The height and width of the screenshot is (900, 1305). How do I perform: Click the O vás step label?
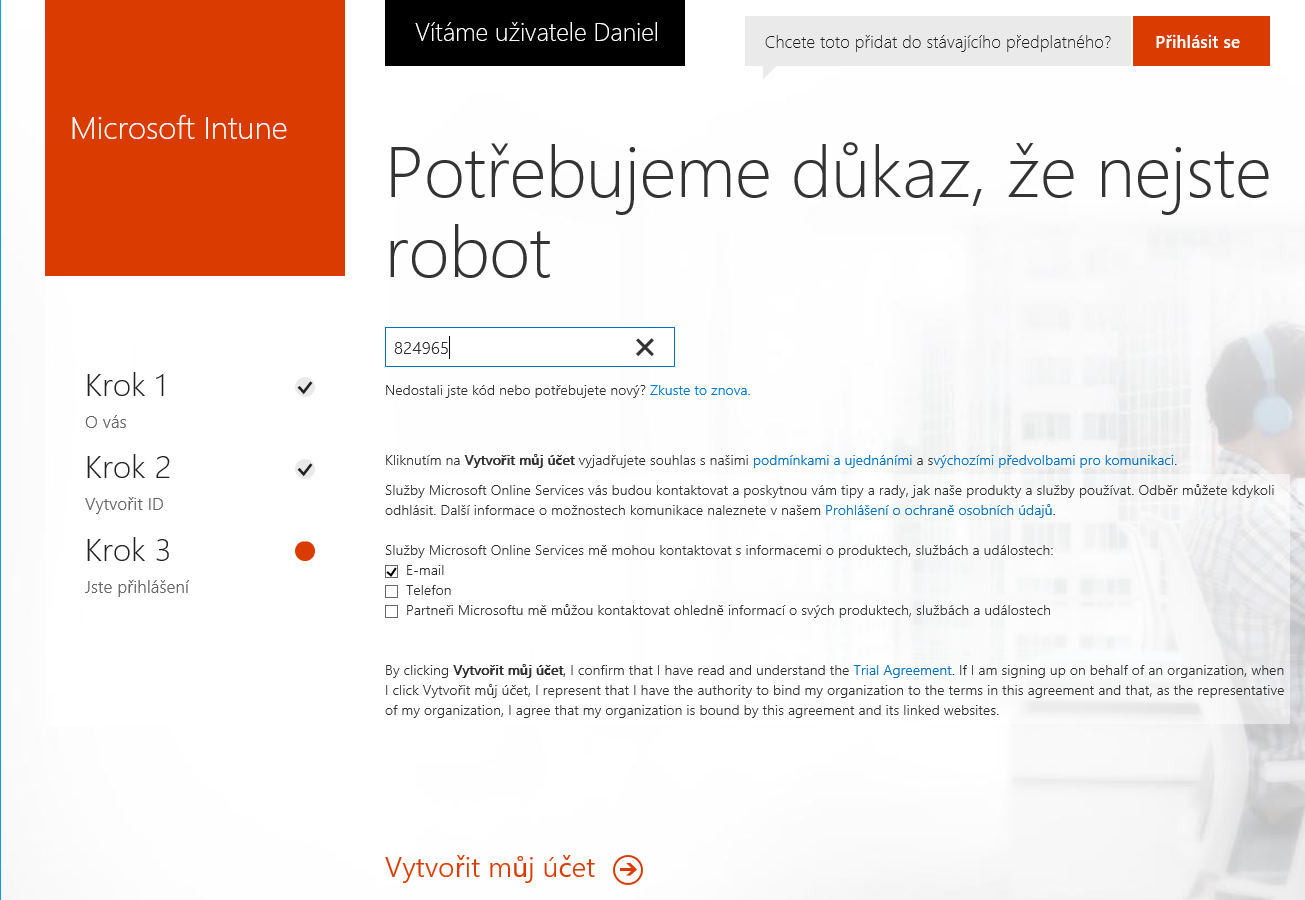pos(106,423)
